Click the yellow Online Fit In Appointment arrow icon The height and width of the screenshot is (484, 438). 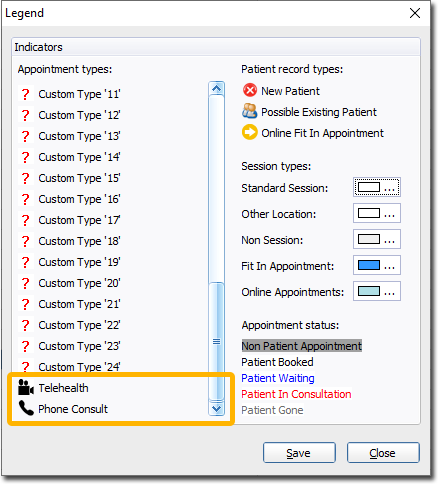250,132
